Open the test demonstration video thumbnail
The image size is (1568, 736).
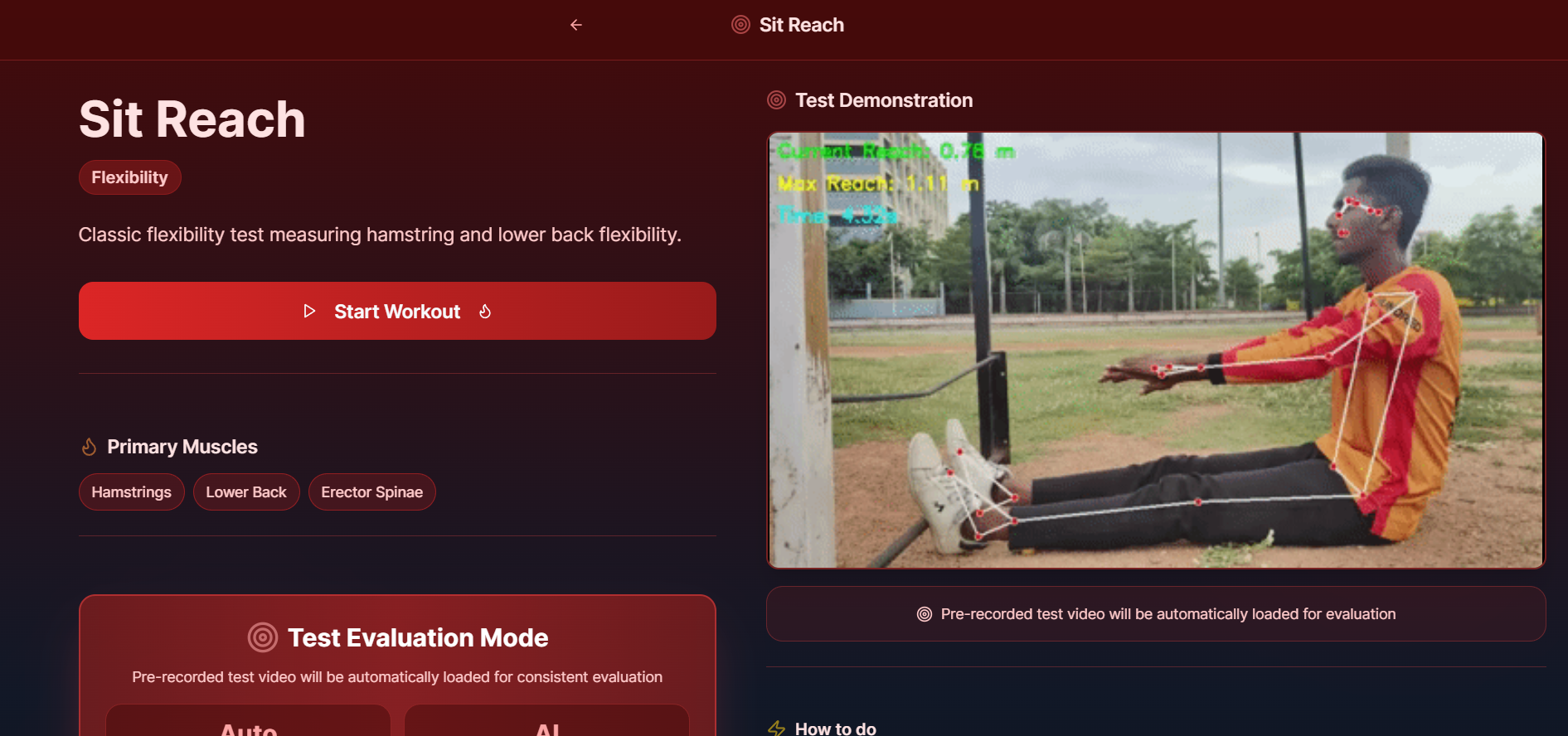click(x=1156, y=351)
